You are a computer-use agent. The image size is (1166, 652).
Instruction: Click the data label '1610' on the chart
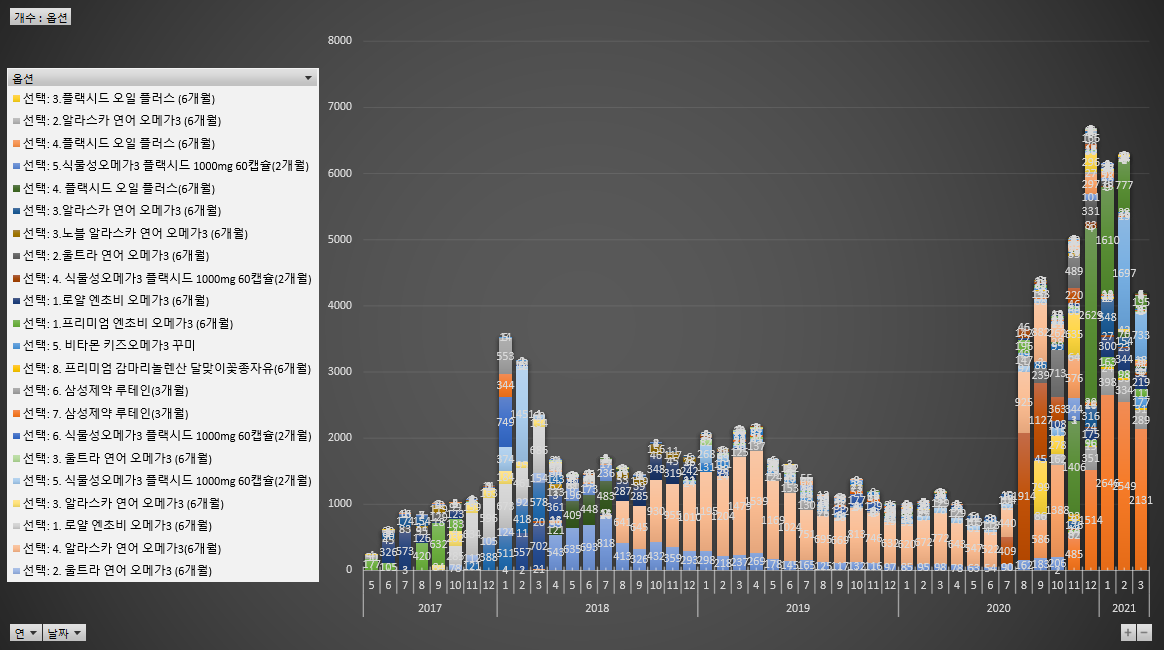pyautogui.click(x=1107, y=240)
